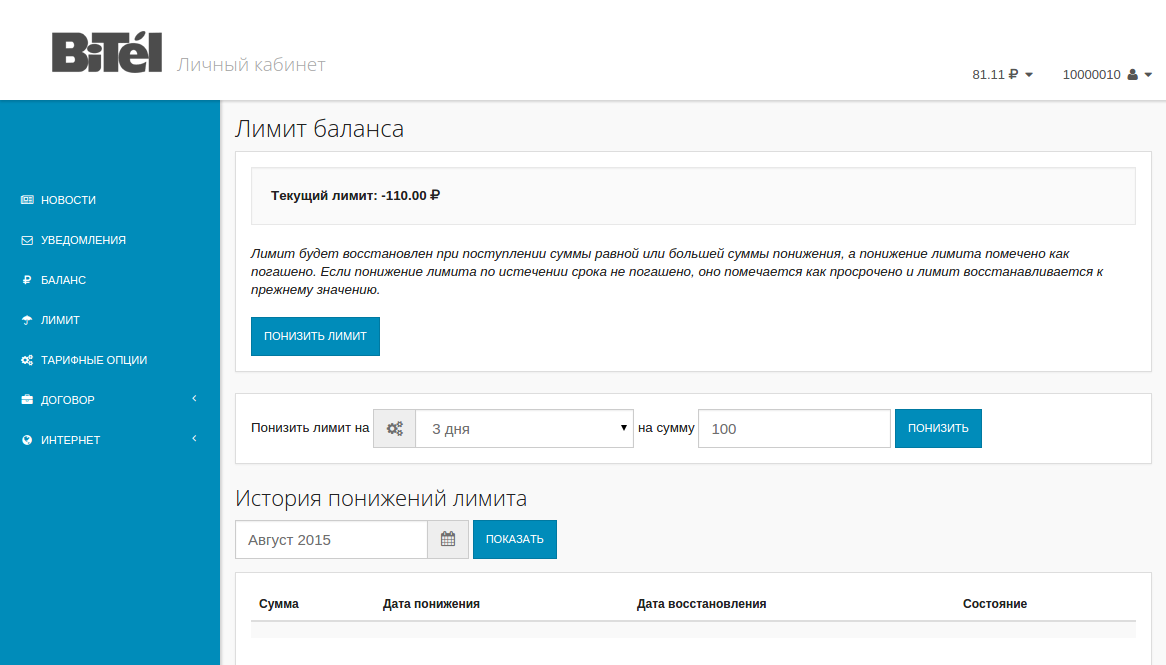Viewport: 1166px width, 665px height.
Task: Click the ПОКАЗАТЬ button in history
Action: pyautogui.click(x=514, y=539)
